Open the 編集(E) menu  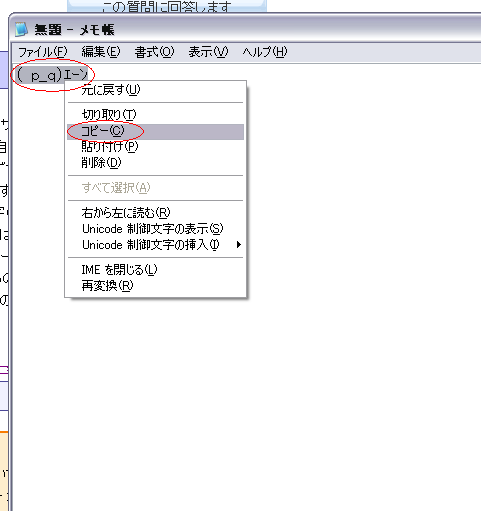(x=101, y=52)
